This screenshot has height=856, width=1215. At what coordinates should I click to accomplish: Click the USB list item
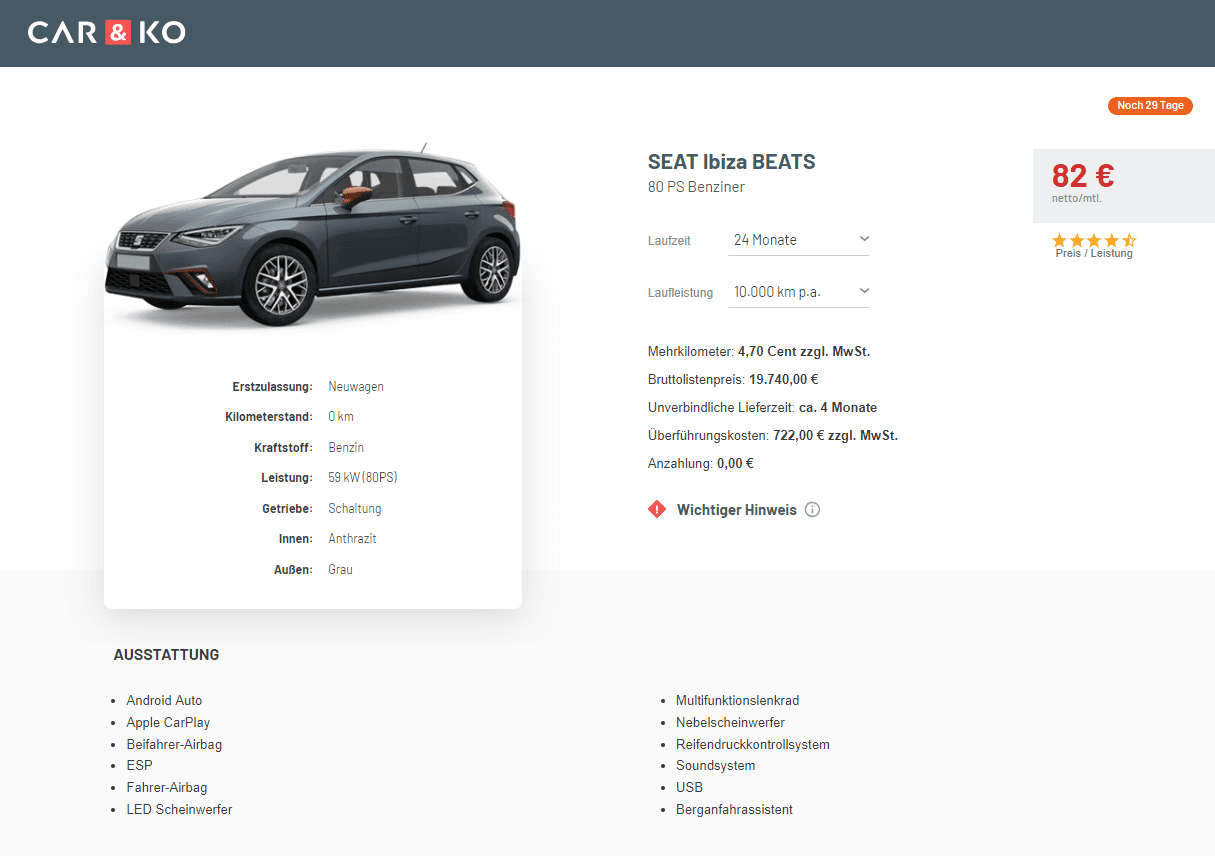coord(689,788)
